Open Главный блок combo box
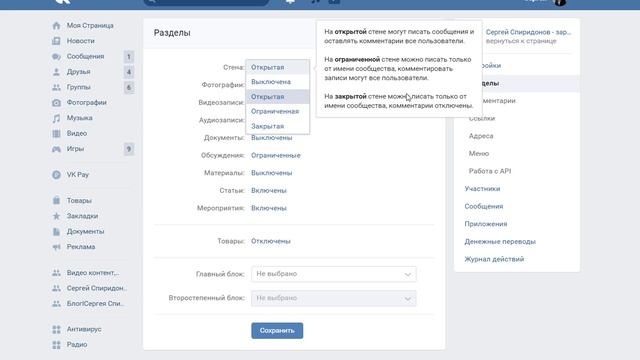Screen dimensions: 640x360 pyautogui.click(x=334, y=274)
